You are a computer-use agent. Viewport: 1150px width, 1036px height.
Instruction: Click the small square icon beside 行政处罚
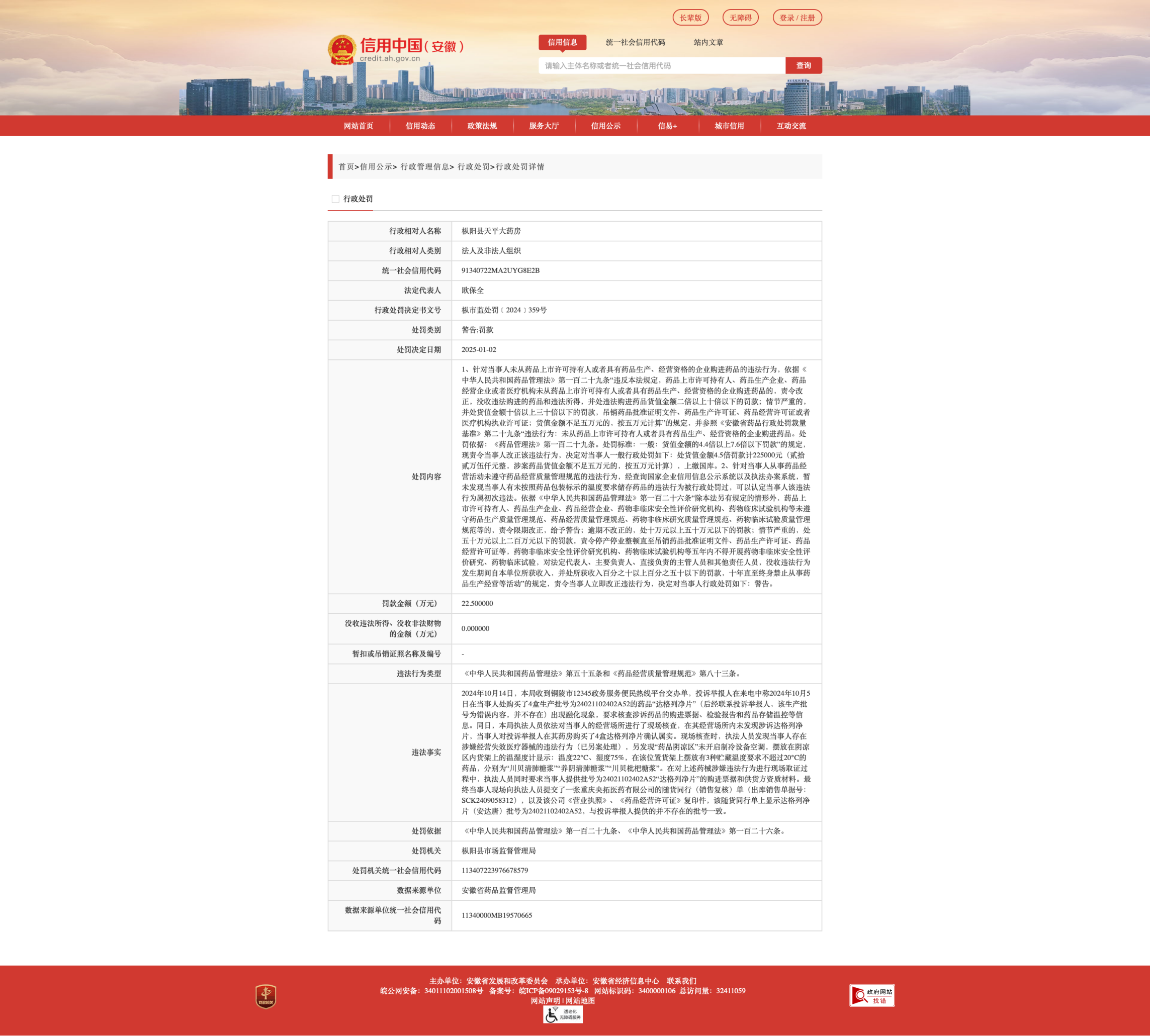point(335,199)
